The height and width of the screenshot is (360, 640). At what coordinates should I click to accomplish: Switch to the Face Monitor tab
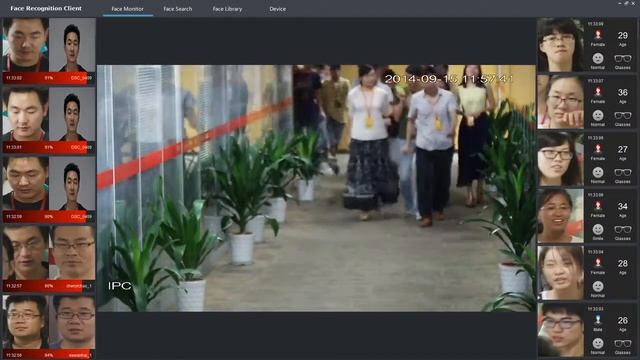pos(127,9)
